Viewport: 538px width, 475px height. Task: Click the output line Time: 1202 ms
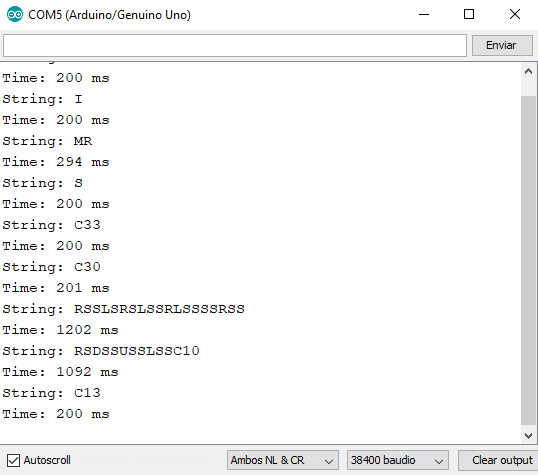(x=60, y=330)
